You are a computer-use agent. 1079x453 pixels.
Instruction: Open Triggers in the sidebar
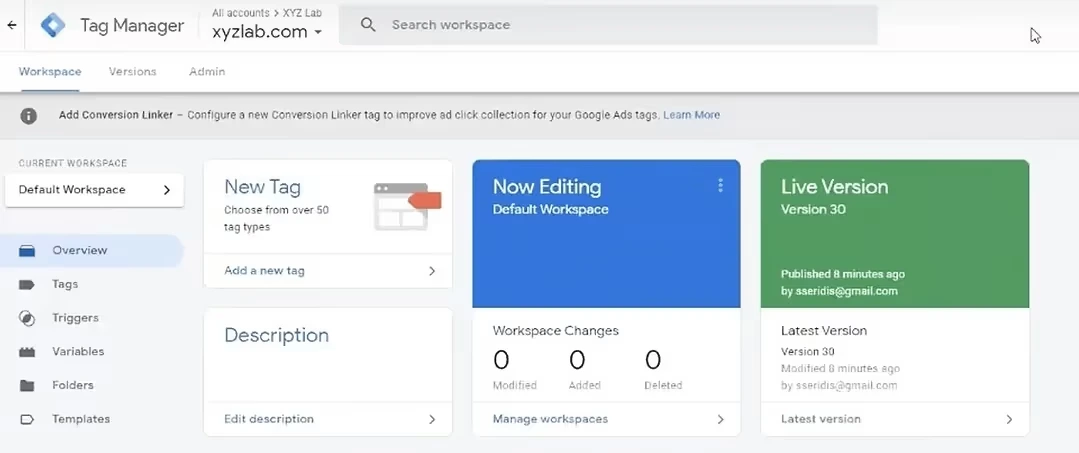[x=75, y=318]
